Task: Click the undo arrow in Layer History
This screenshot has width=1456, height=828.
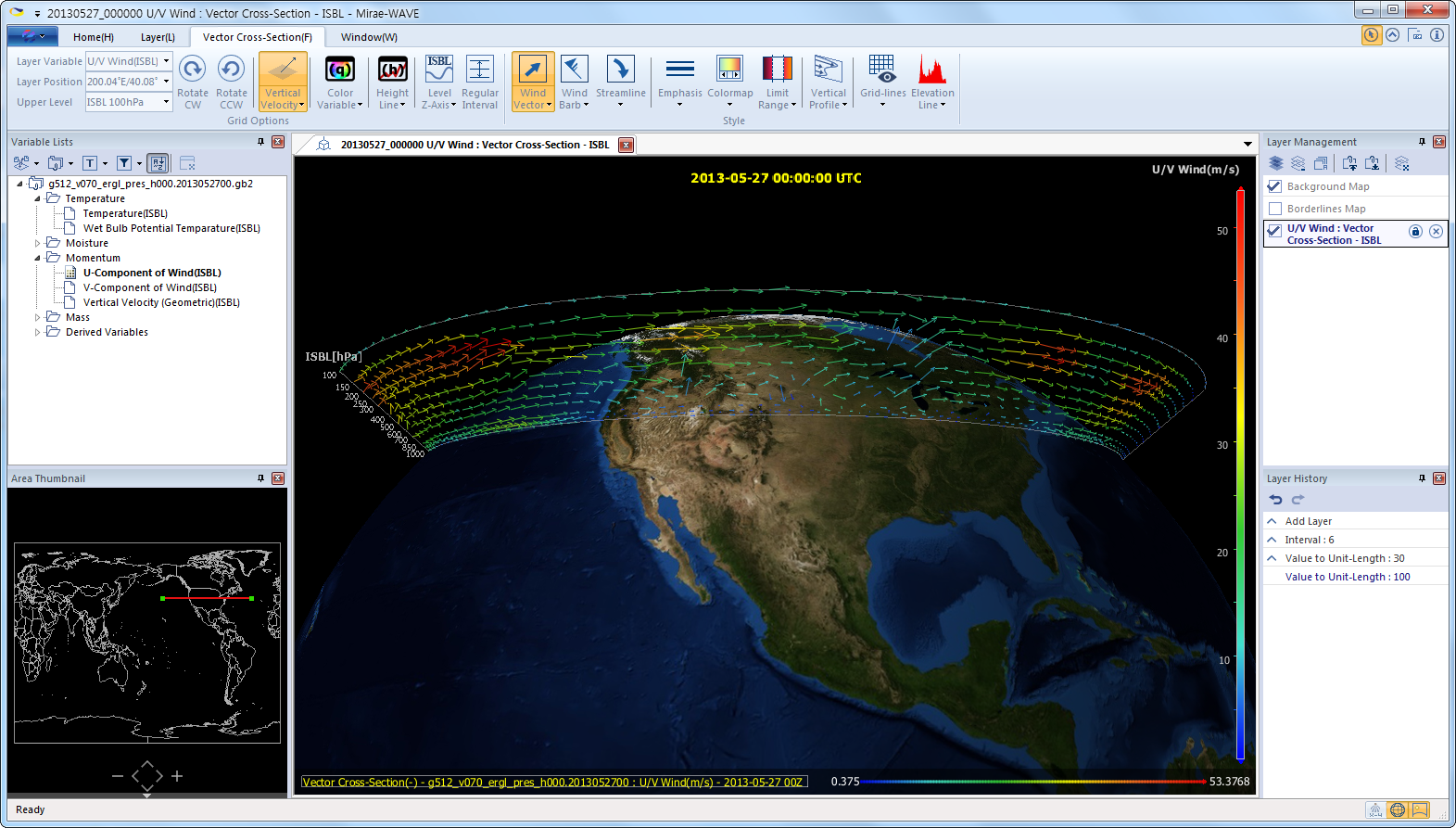Action: [1276, 499]
